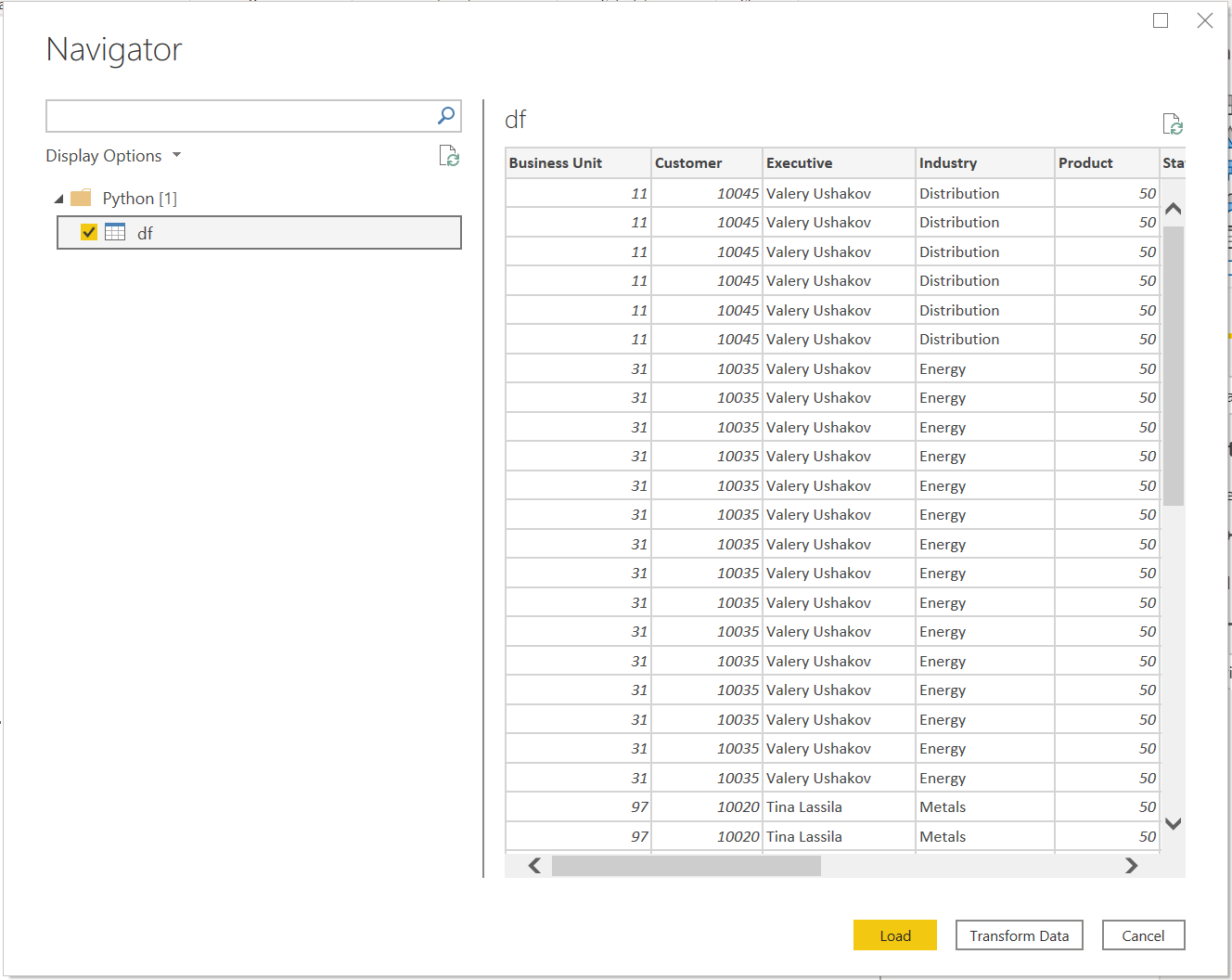The height and width of the screenshot is (980, 1232).
Task: Open the Display Options dropdown
Action: [113, 156]
